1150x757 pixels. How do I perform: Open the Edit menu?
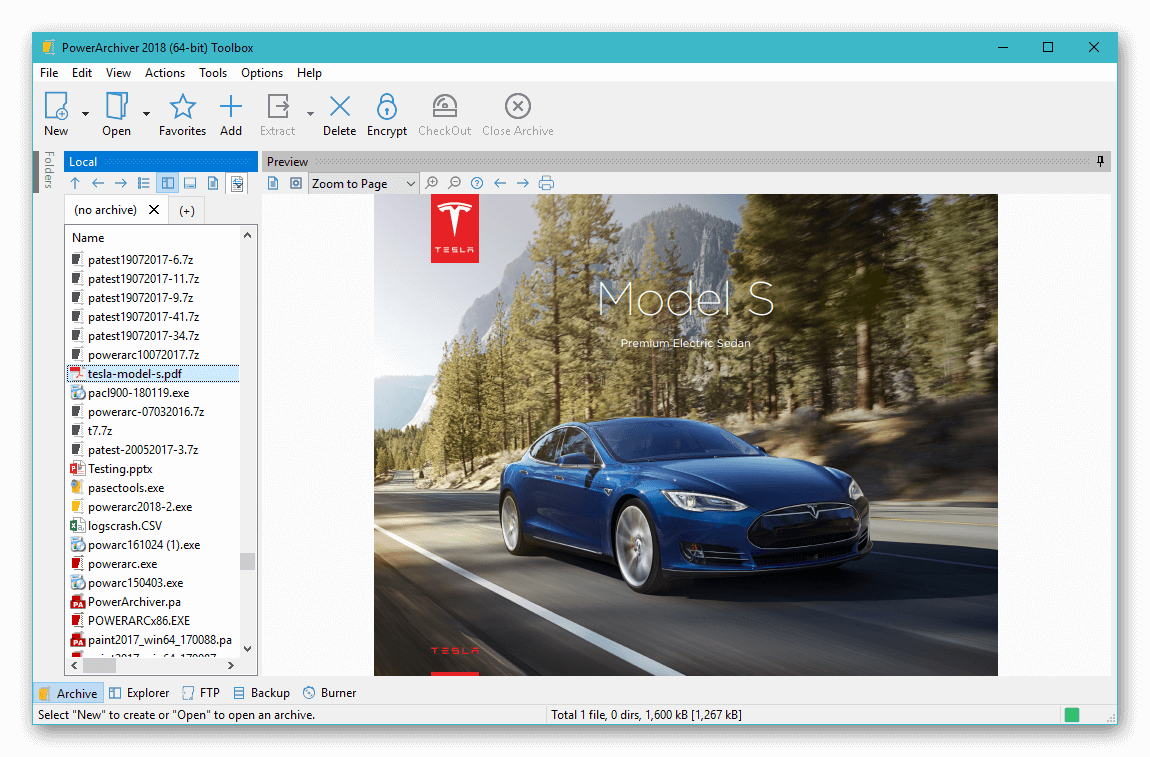point(81,73)
